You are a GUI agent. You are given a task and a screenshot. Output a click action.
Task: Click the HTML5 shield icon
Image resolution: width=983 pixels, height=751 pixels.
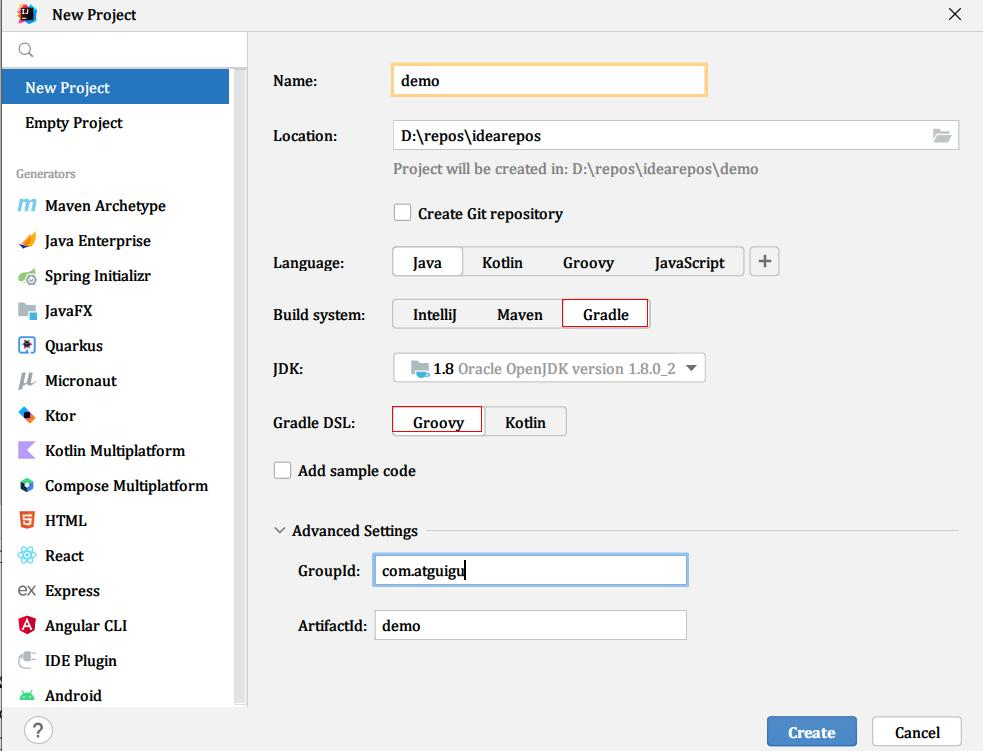26,520
